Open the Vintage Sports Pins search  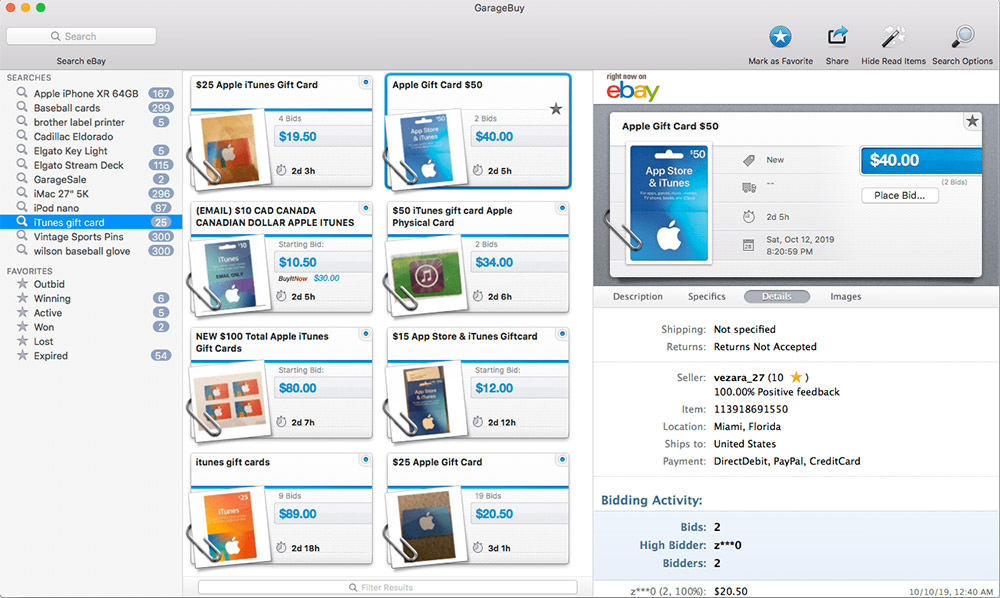91,237
